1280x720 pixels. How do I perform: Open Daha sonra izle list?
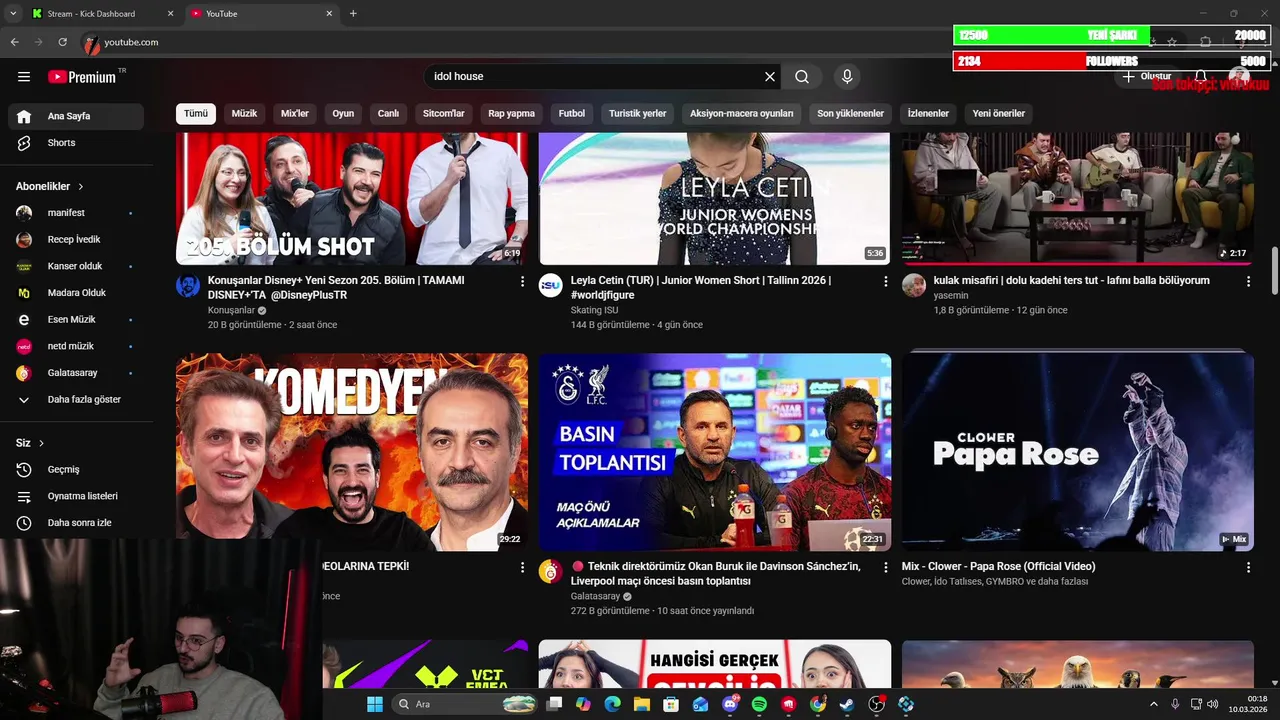tap(76, 523)
